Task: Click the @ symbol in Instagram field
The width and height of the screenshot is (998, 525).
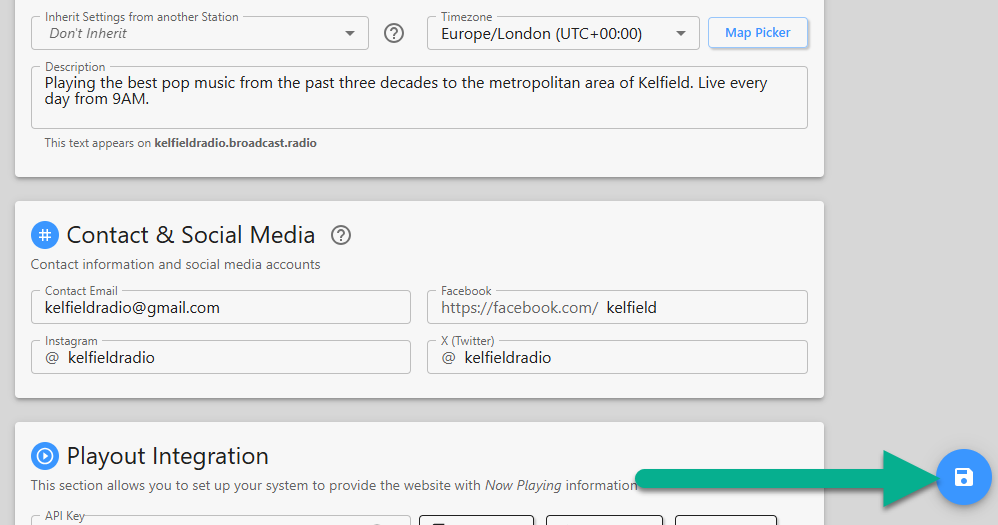Action: (x=52, y=358)
